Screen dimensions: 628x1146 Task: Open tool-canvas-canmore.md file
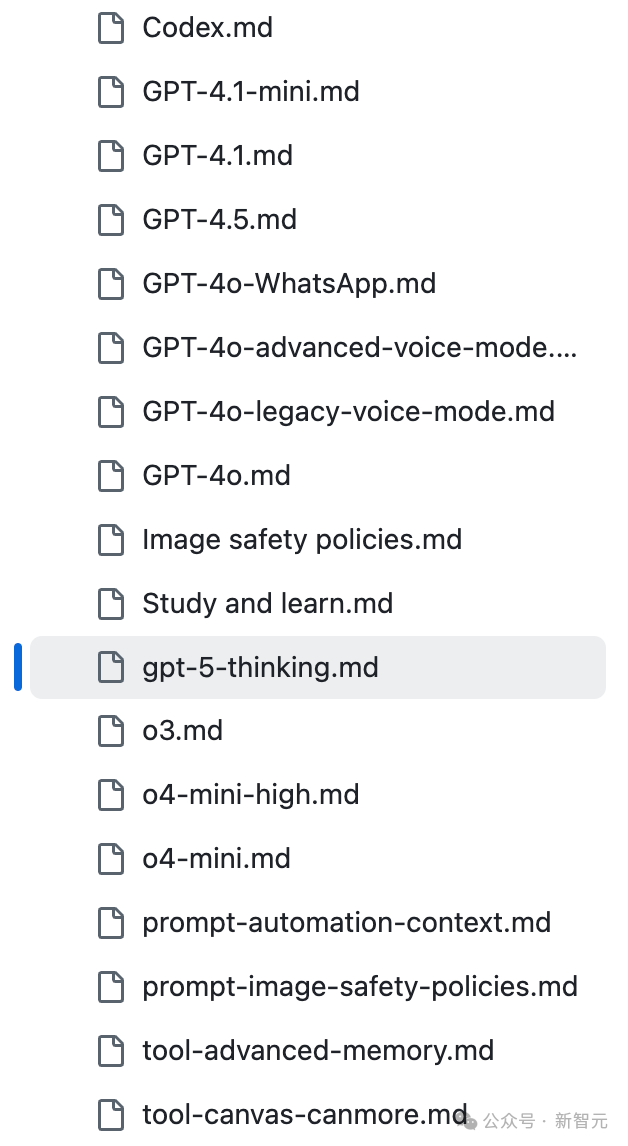tap(304, 1114)
